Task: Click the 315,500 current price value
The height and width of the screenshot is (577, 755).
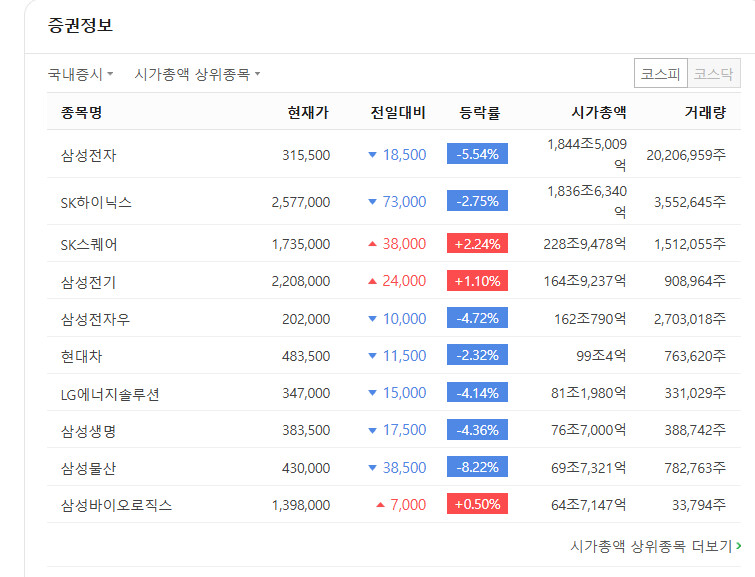Action: (x=306, y=155)
